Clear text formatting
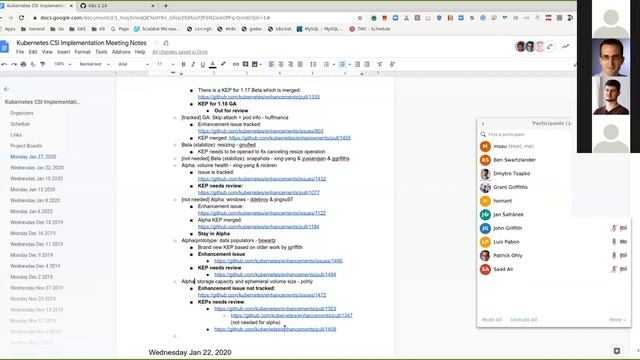This screenshot has height=360, width=640. [x=380, y=64]
